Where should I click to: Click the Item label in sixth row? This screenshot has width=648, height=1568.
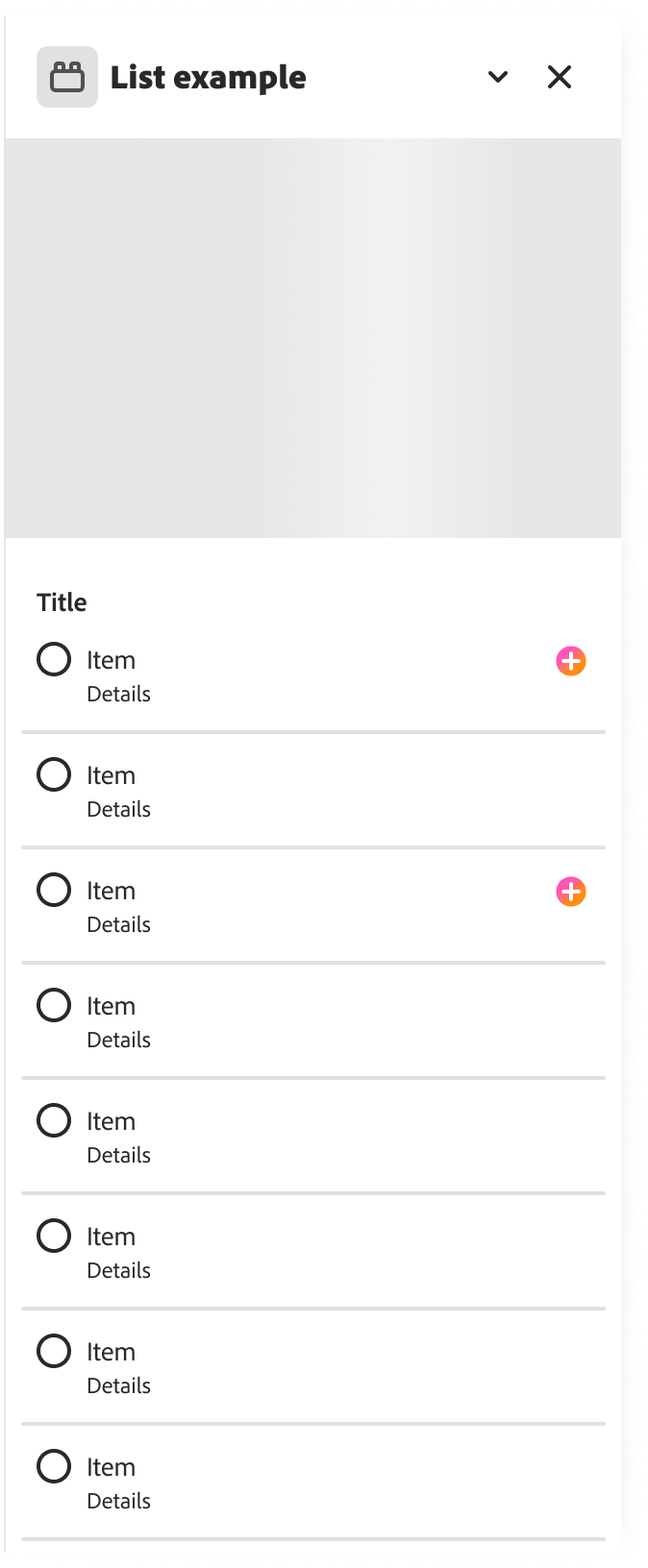tap(111, 1237)
